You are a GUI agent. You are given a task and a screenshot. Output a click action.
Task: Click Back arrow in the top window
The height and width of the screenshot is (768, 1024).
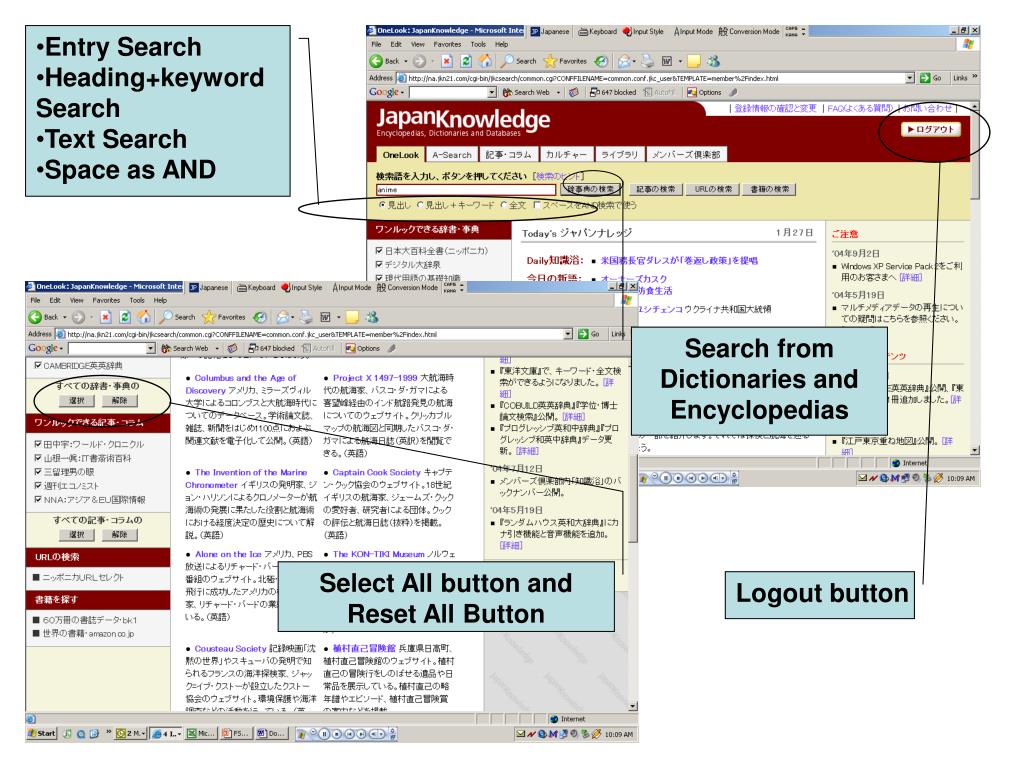click(376, 61)
